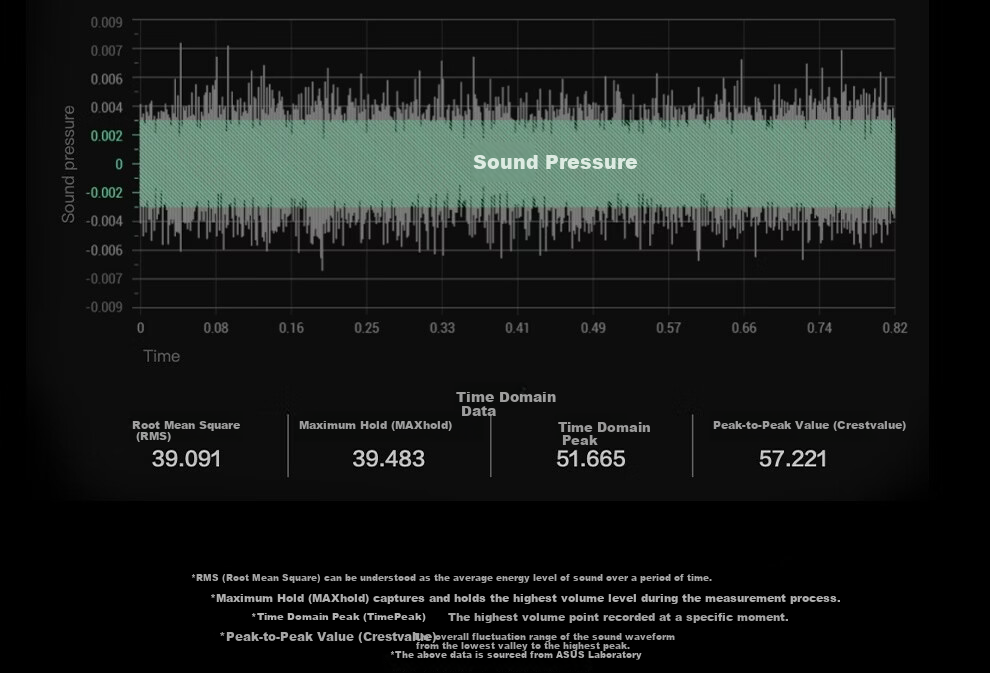Click the green -0.002 y-axis tick
This screenshot has height=673, width=990.
(104, 193)
